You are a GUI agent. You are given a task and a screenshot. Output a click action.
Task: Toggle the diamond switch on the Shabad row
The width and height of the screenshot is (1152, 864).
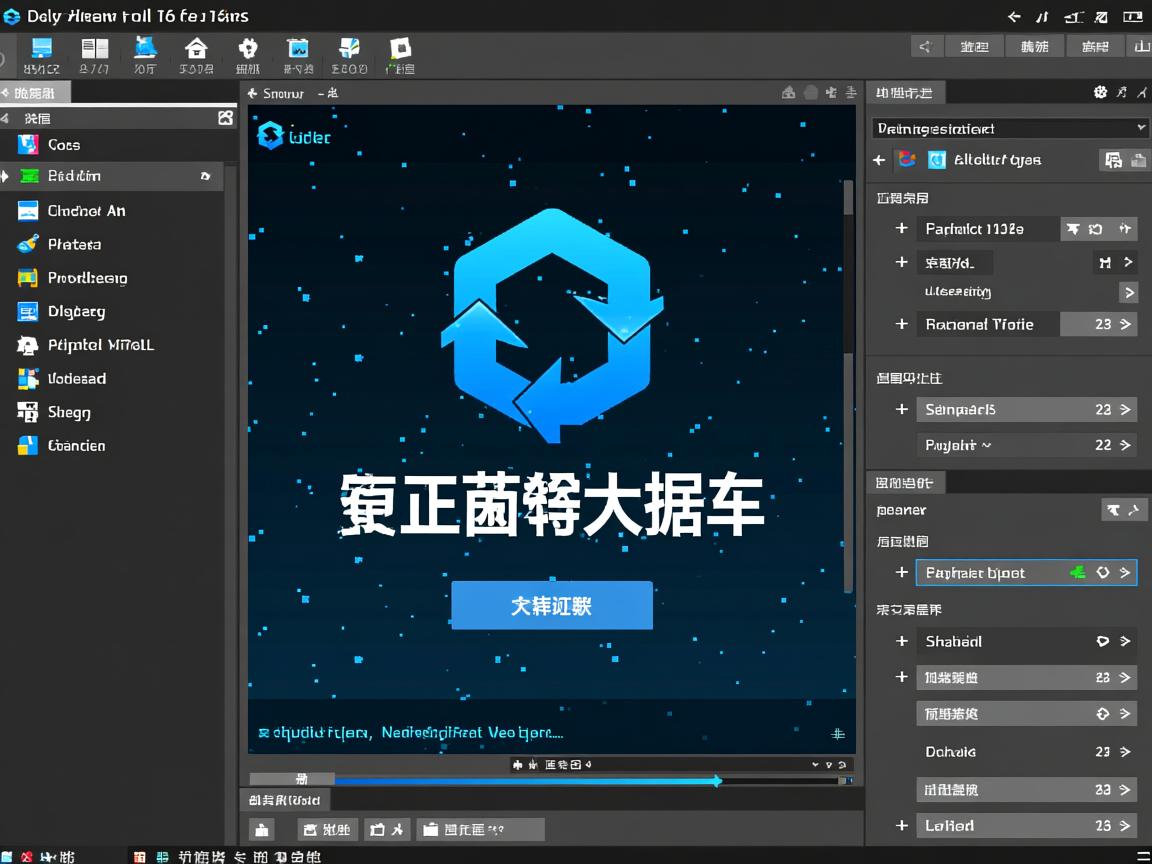click(1103, 641)
